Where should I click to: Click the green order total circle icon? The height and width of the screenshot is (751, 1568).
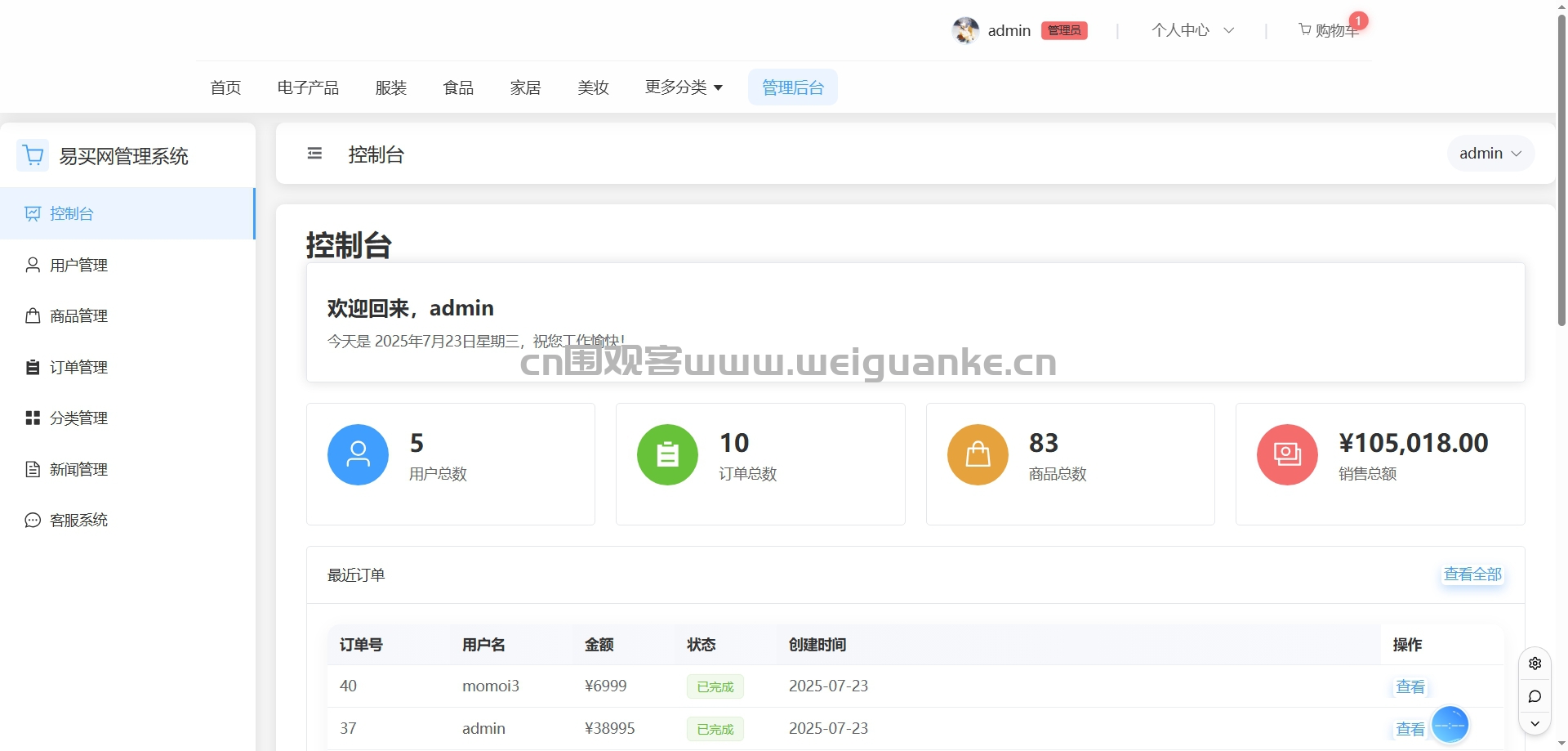click(x=667, y=454)
